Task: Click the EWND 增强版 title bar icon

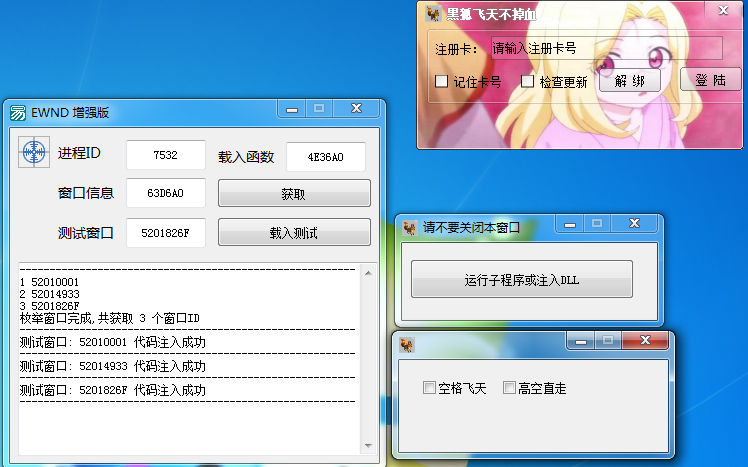Action: click(x=17, y=112)
